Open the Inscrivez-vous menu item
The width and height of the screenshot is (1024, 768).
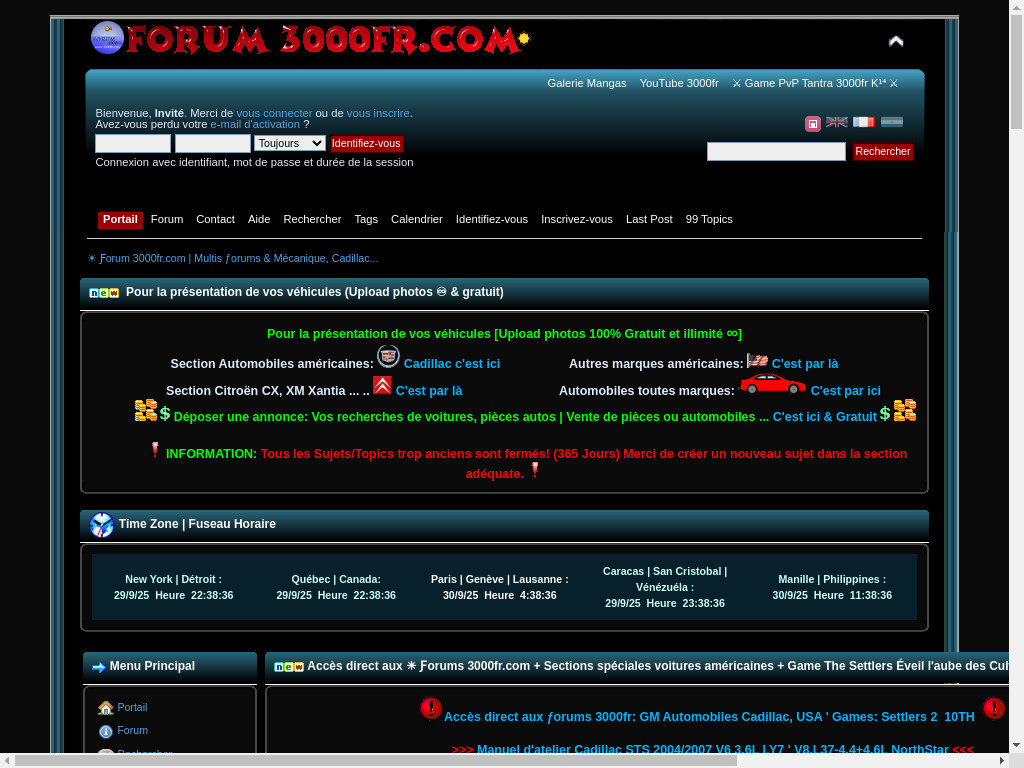click(x=577, y=219)
